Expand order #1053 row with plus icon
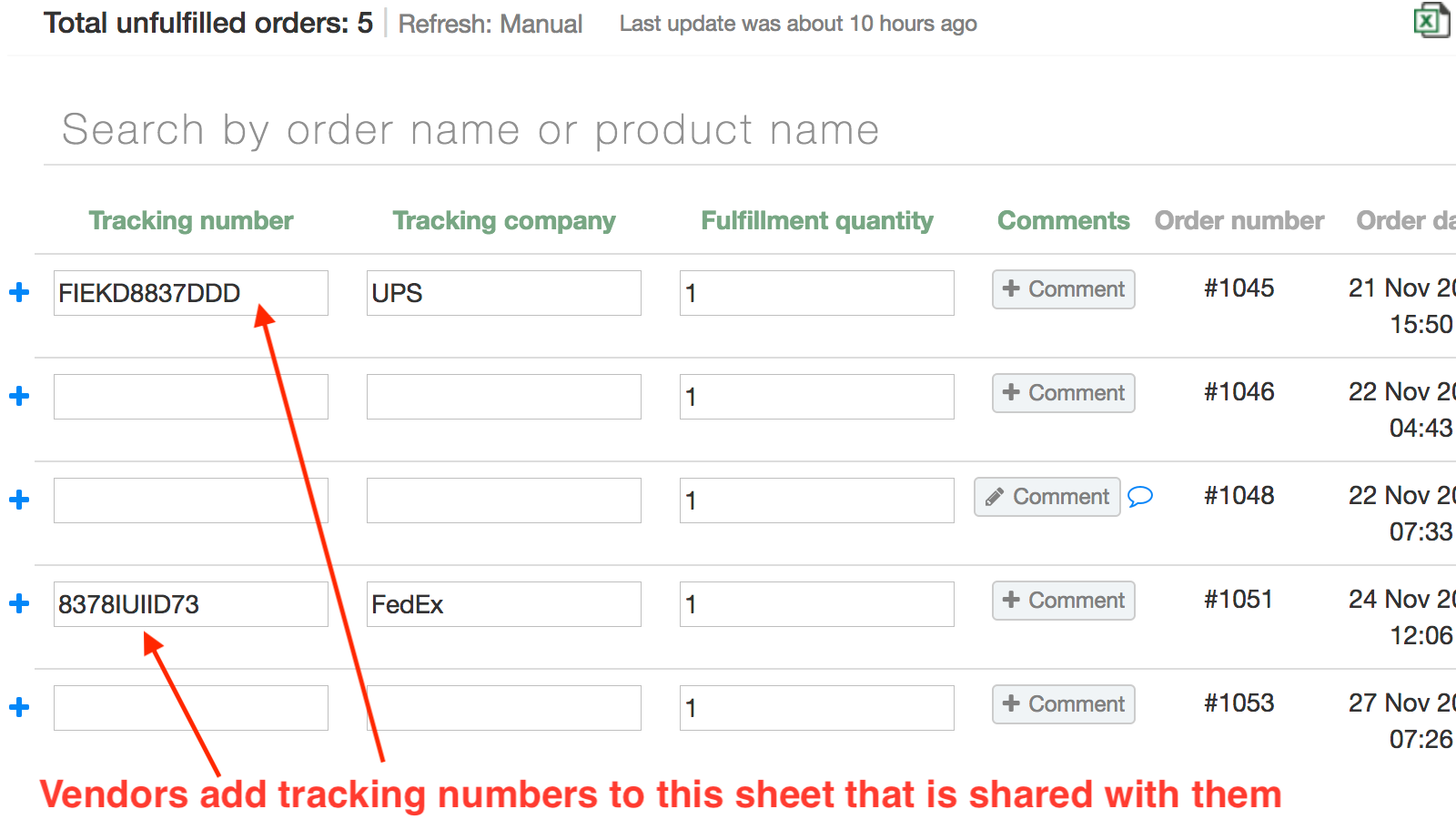Viewport: 1456px width, 819px height. pyautogui.click(x=19, y=707)
